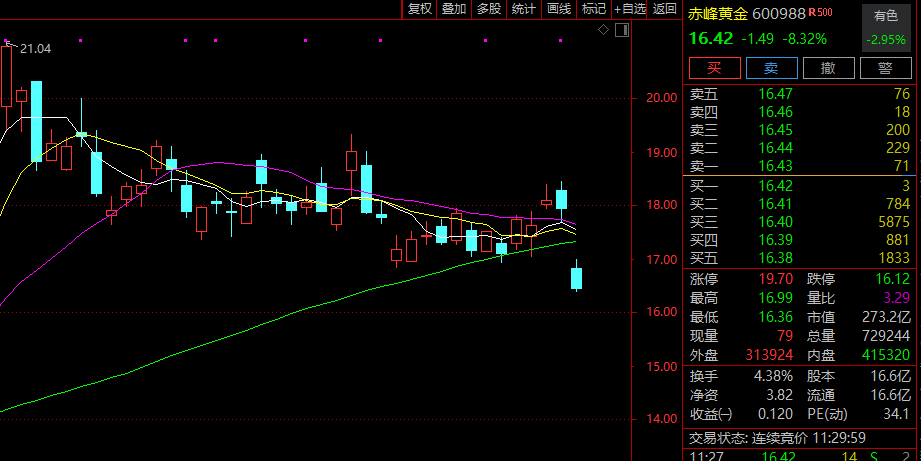Click the 跌停 value 16.12
921x461 pixels.
pyautogui.click(x=892, y=279)
